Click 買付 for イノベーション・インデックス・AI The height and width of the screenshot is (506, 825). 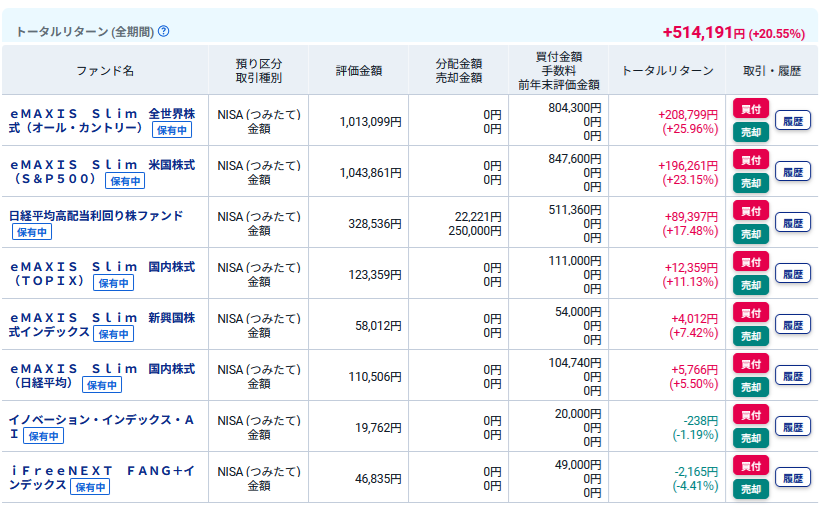point(751,415)
